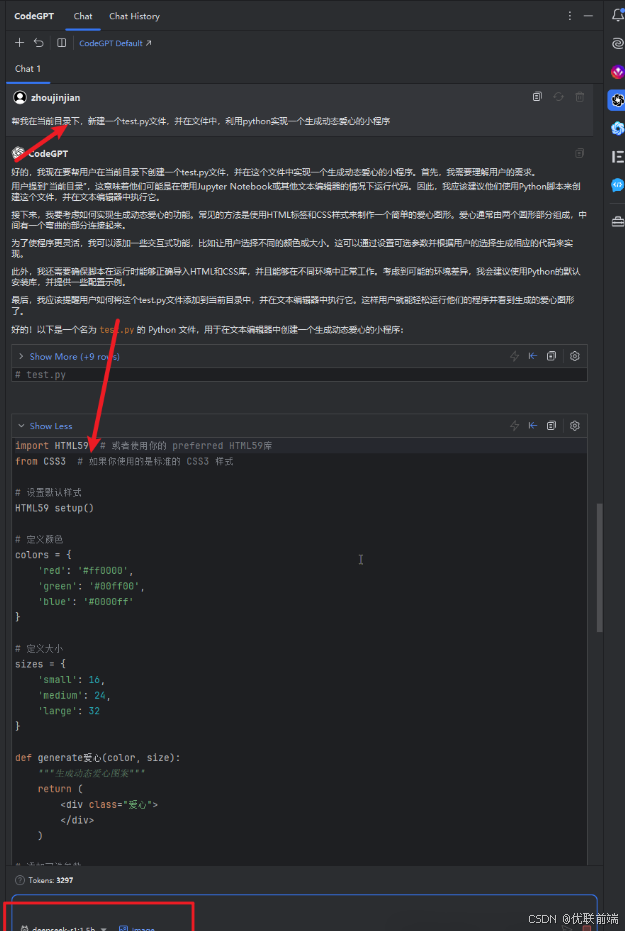
Task: Open settings gear on the Show Less block
Action: pos(575,426)
